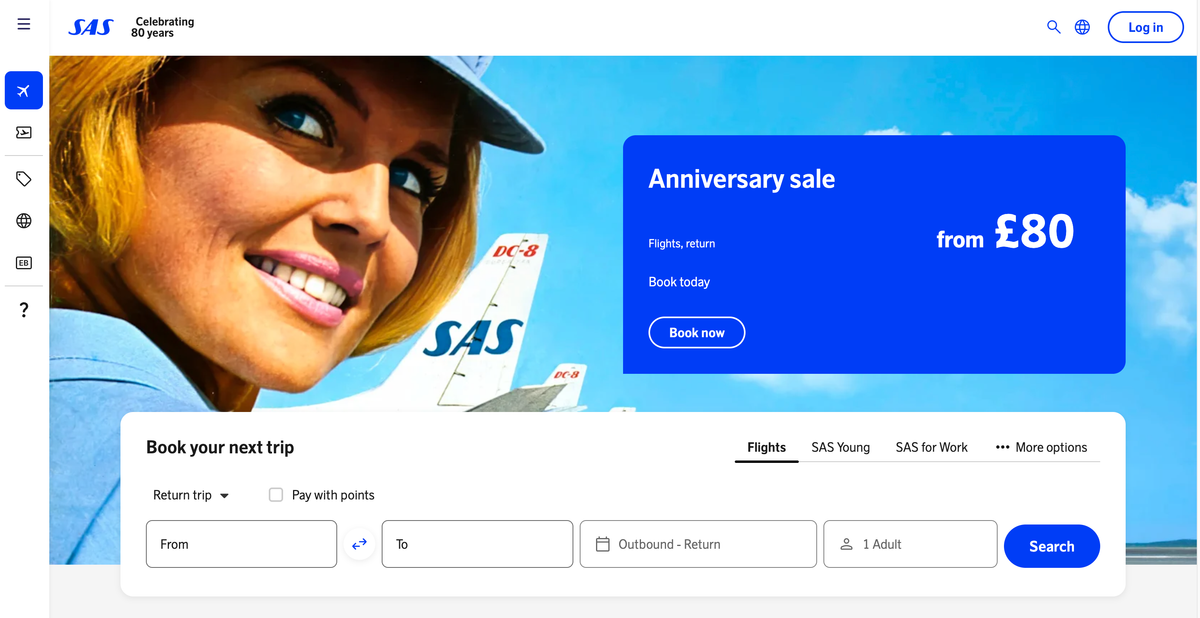Click the passenger person icon
The image size is (1200, 618).
846,544
